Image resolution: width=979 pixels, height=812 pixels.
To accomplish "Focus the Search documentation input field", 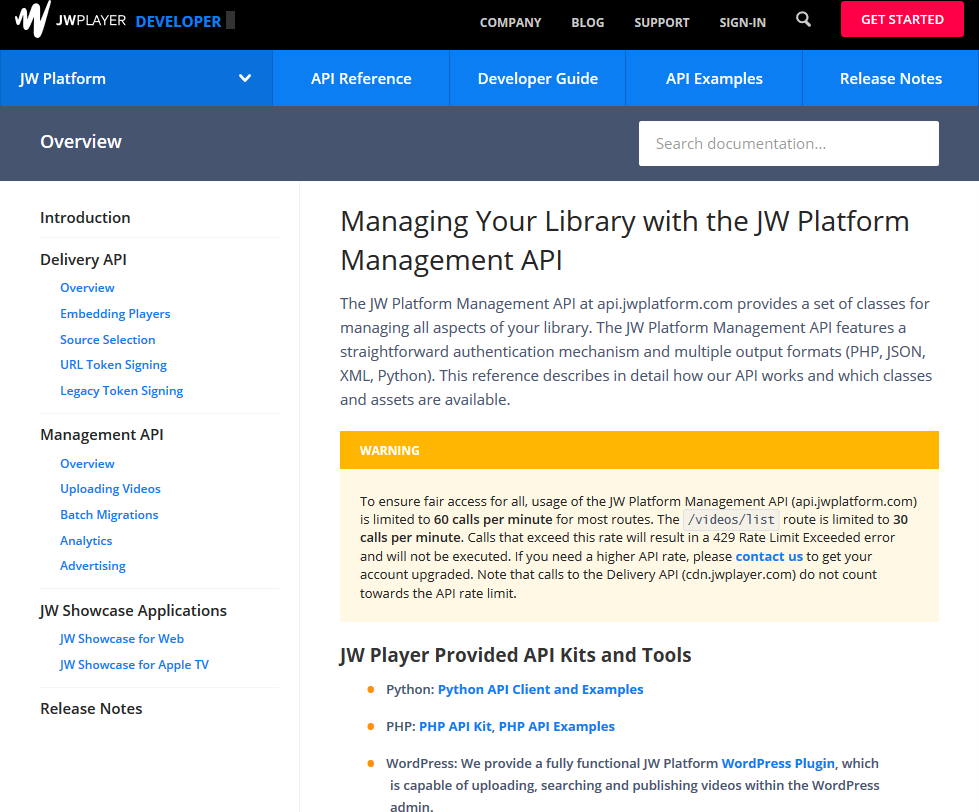I will click(789, 144).
